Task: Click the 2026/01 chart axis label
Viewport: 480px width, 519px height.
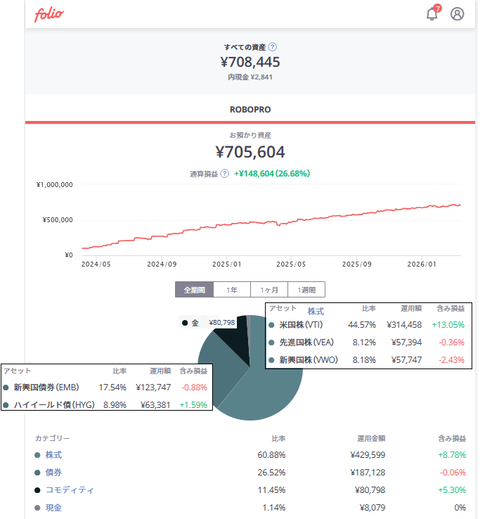Action: coord(422,264)
